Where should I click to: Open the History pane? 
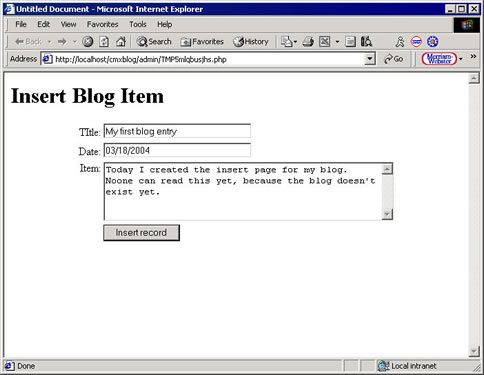[251, 42]
